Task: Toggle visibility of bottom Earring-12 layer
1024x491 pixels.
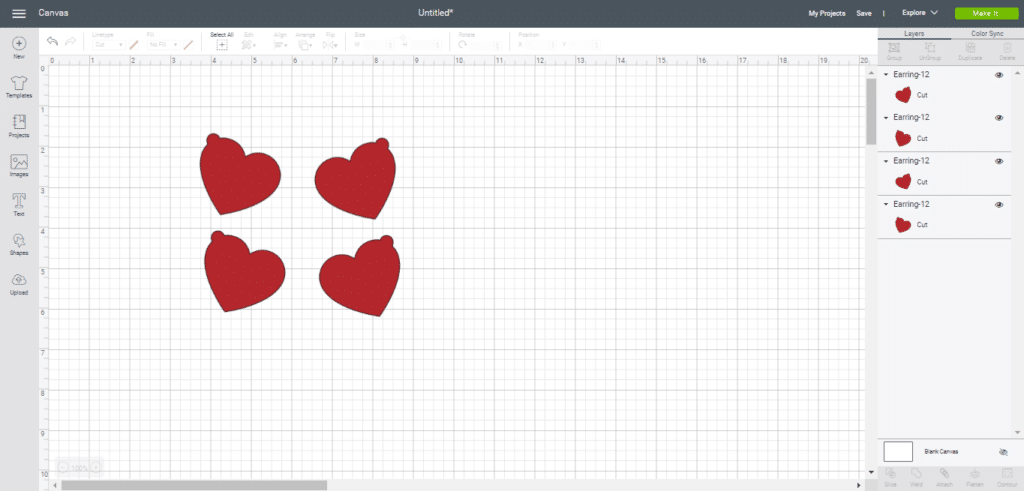Action: click(x=999, y=204)
